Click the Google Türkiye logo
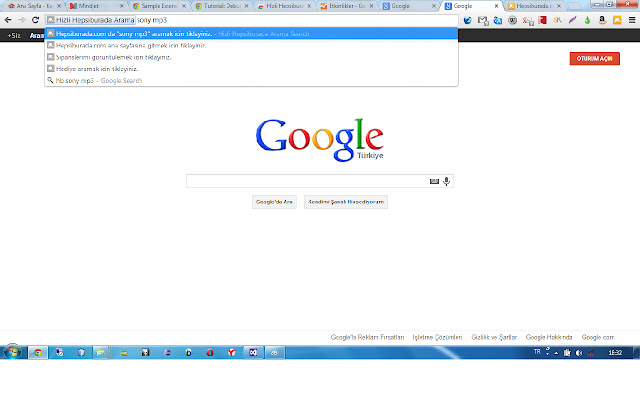Screen dimensions: 640x400 [x=320, y=140]
